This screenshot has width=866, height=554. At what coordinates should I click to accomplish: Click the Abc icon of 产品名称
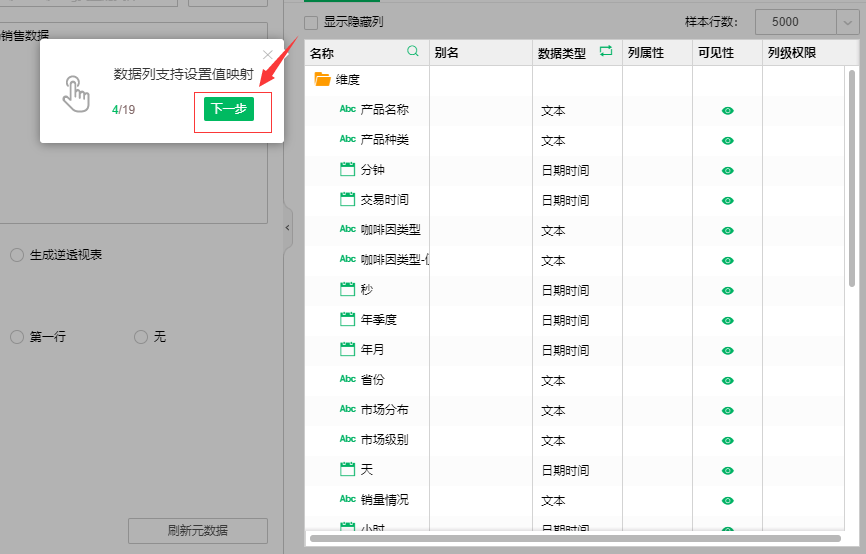click(x=347, y=109)
